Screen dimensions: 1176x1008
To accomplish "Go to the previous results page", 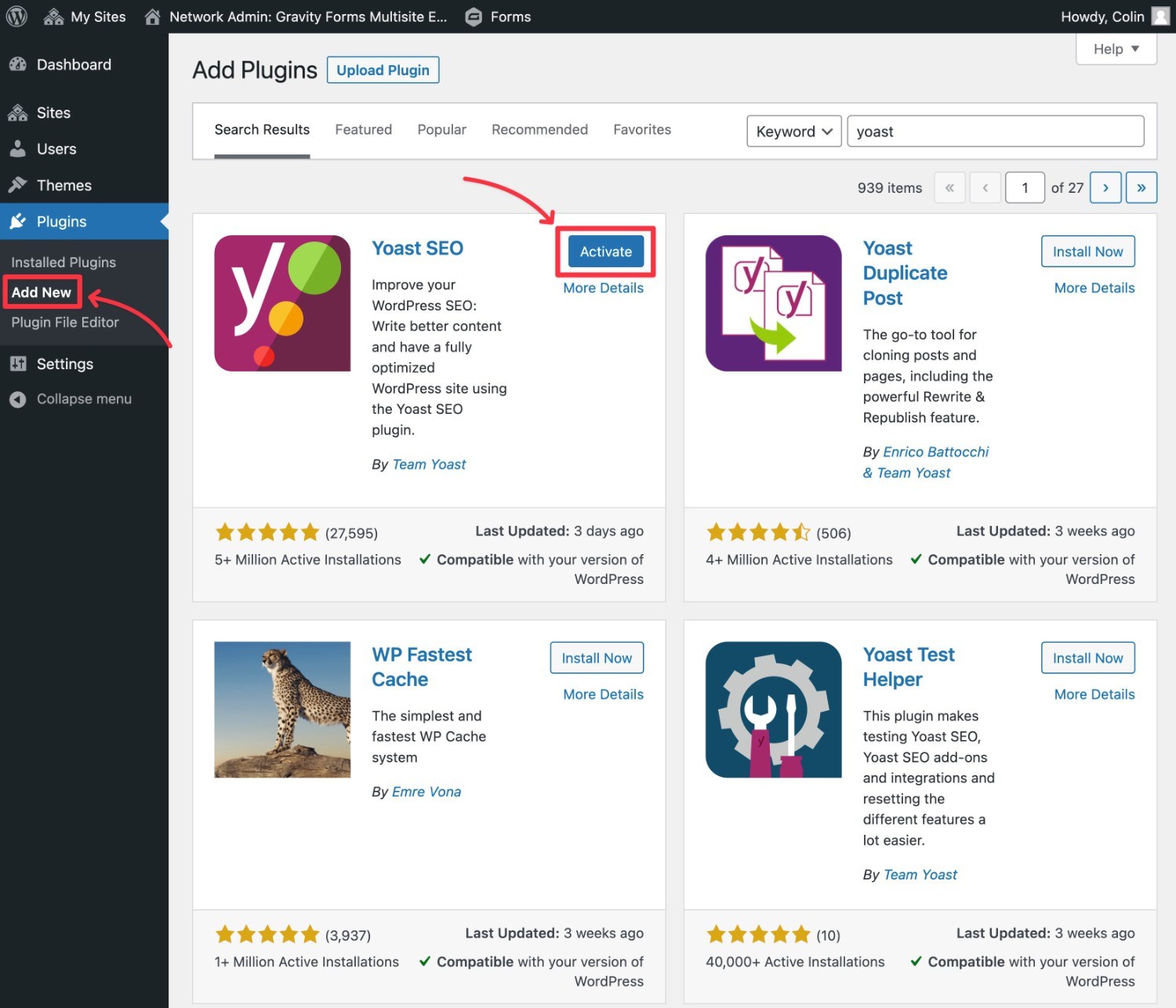I will pos(985,187).
